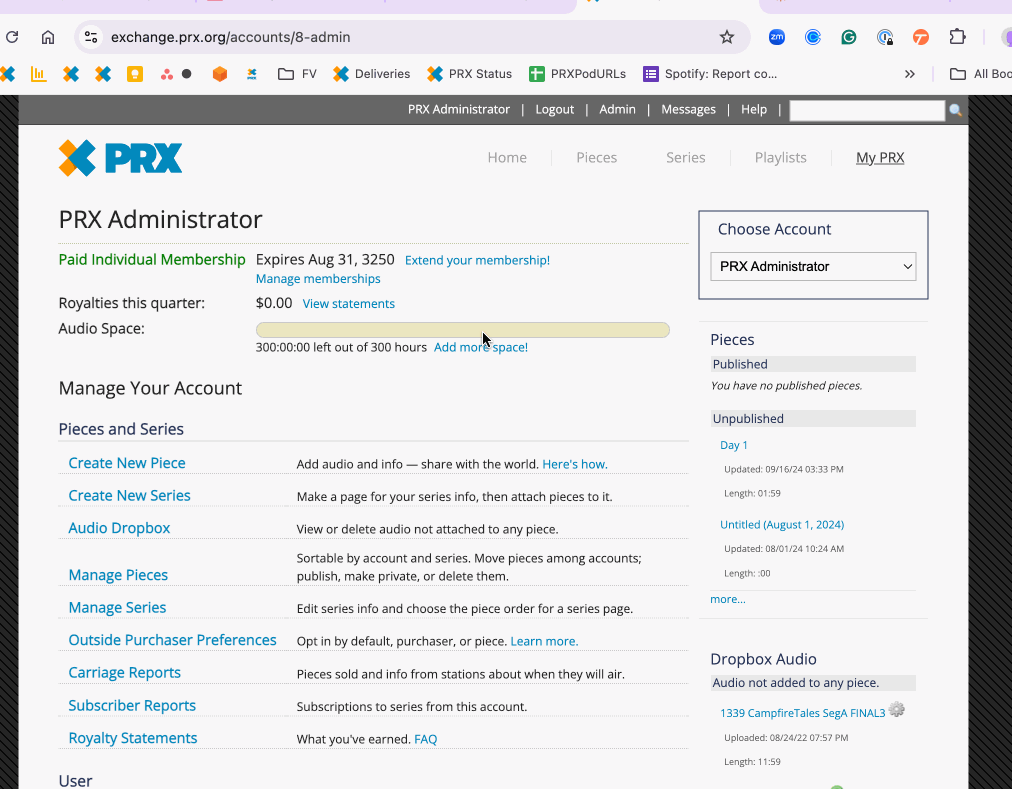Open the Choose Account dropdown
Viewport: 1012px width, 789px height.
click(x=813, y=267)
